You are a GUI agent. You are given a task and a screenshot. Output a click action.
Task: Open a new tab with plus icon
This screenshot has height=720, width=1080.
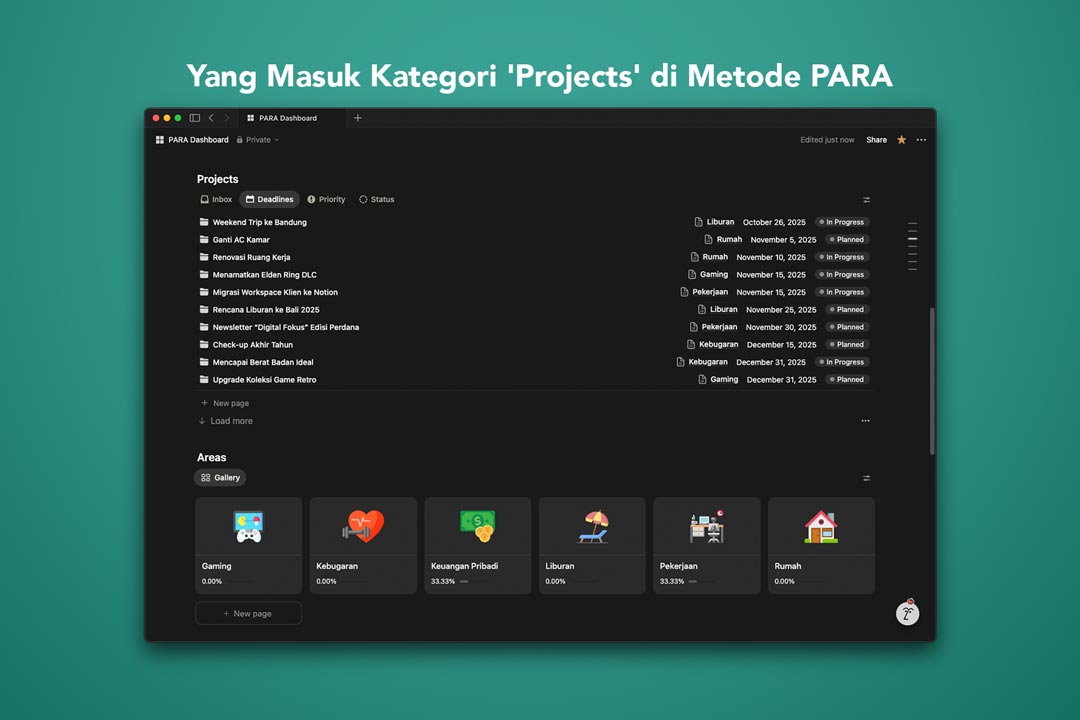(x=358, y=118)
